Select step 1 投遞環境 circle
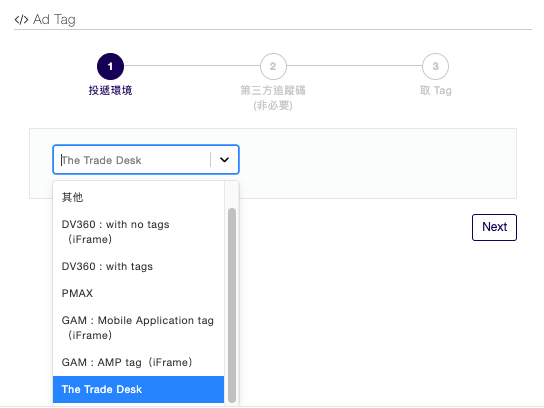Screen dimensions: 544x408 coord(110,66)
